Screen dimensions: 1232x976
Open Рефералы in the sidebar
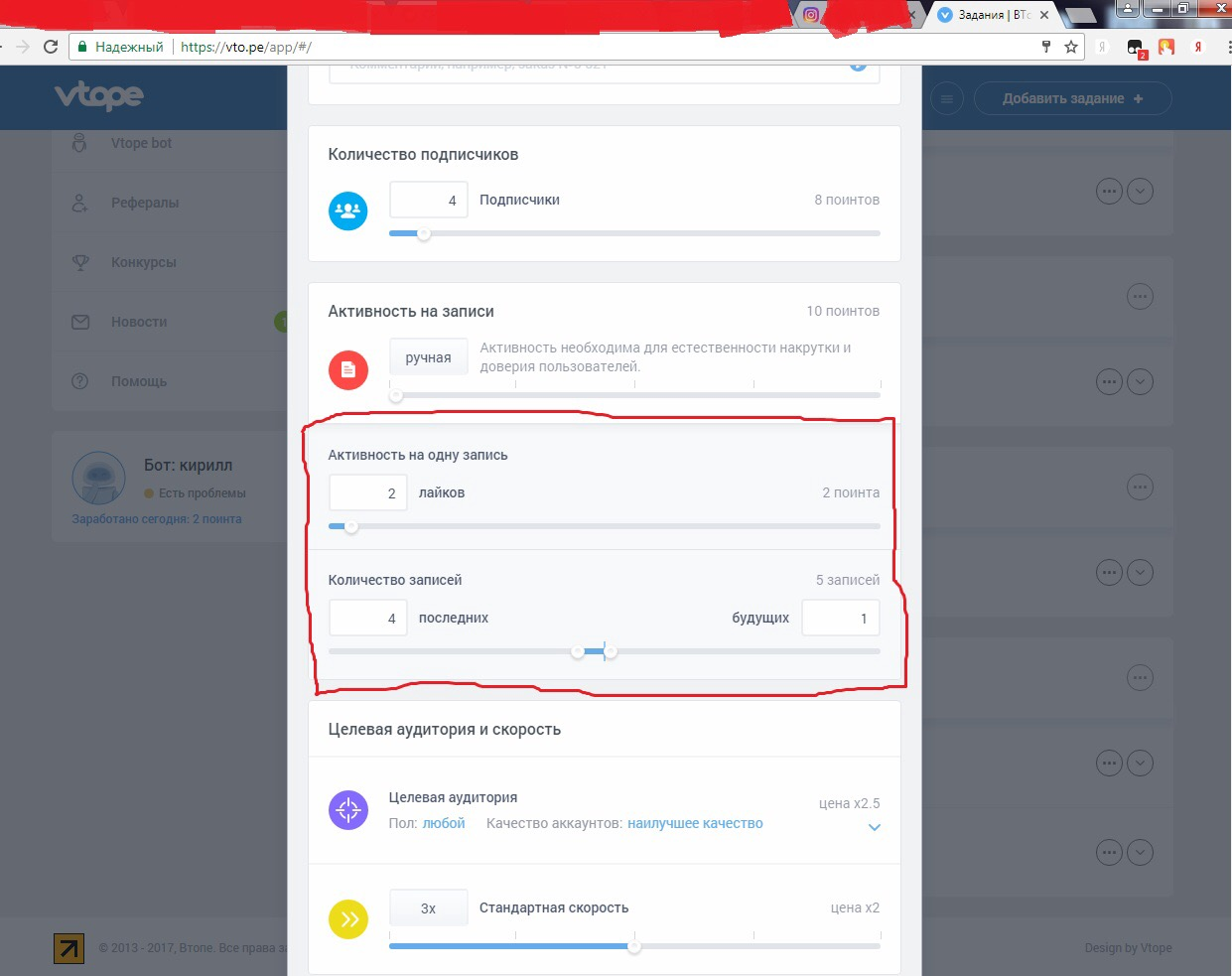145,203
